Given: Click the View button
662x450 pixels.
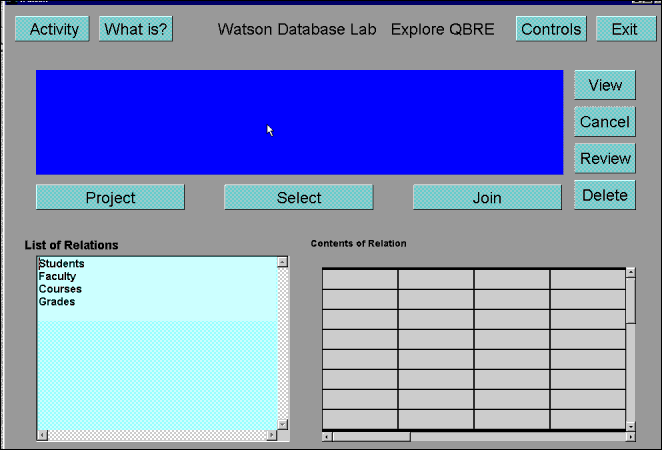Looking at the screenshot, I should point(605,85).
